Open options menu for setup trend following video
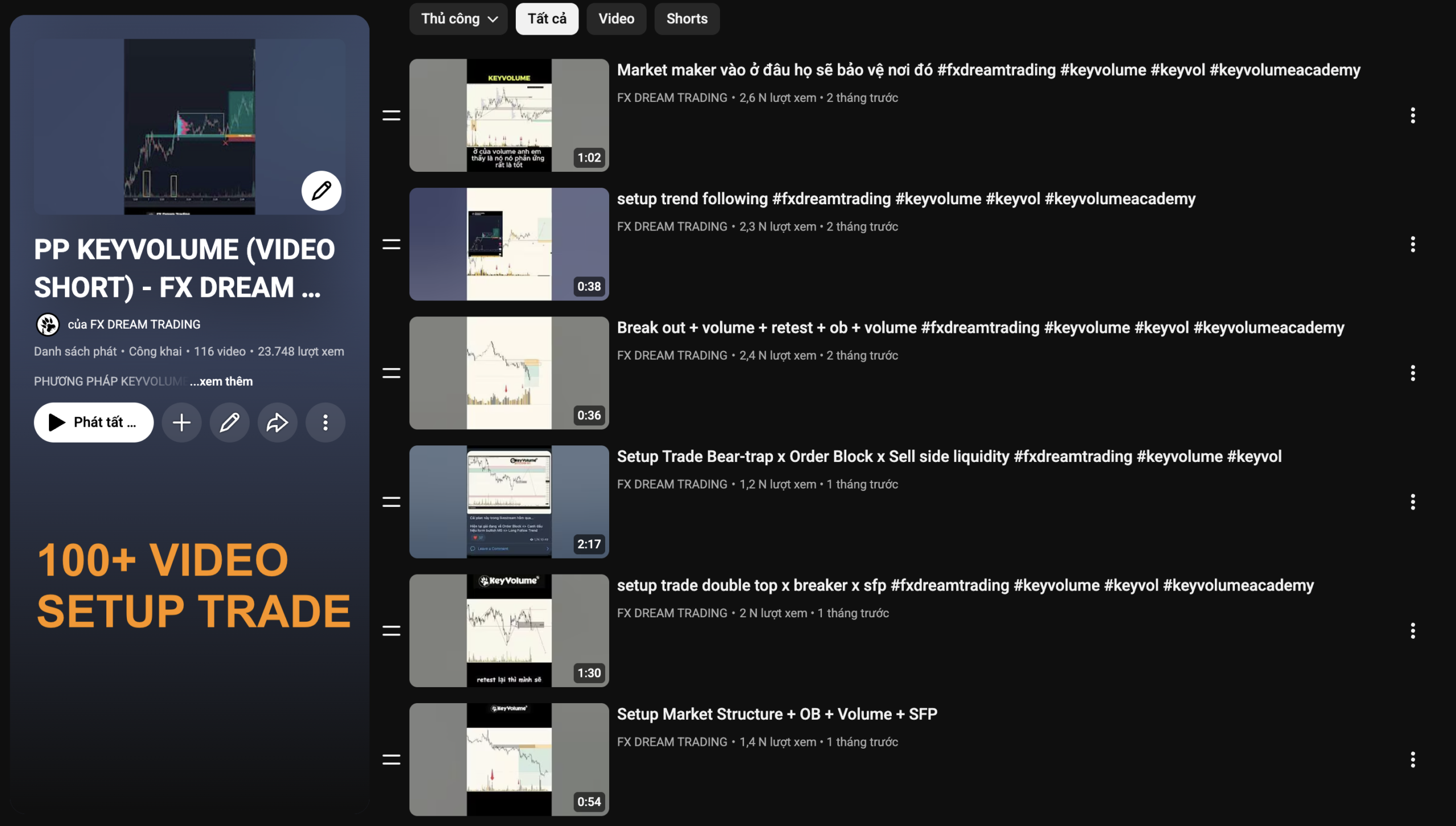The height and width of the screenshot is (826, 1456). coord(1413,245)
